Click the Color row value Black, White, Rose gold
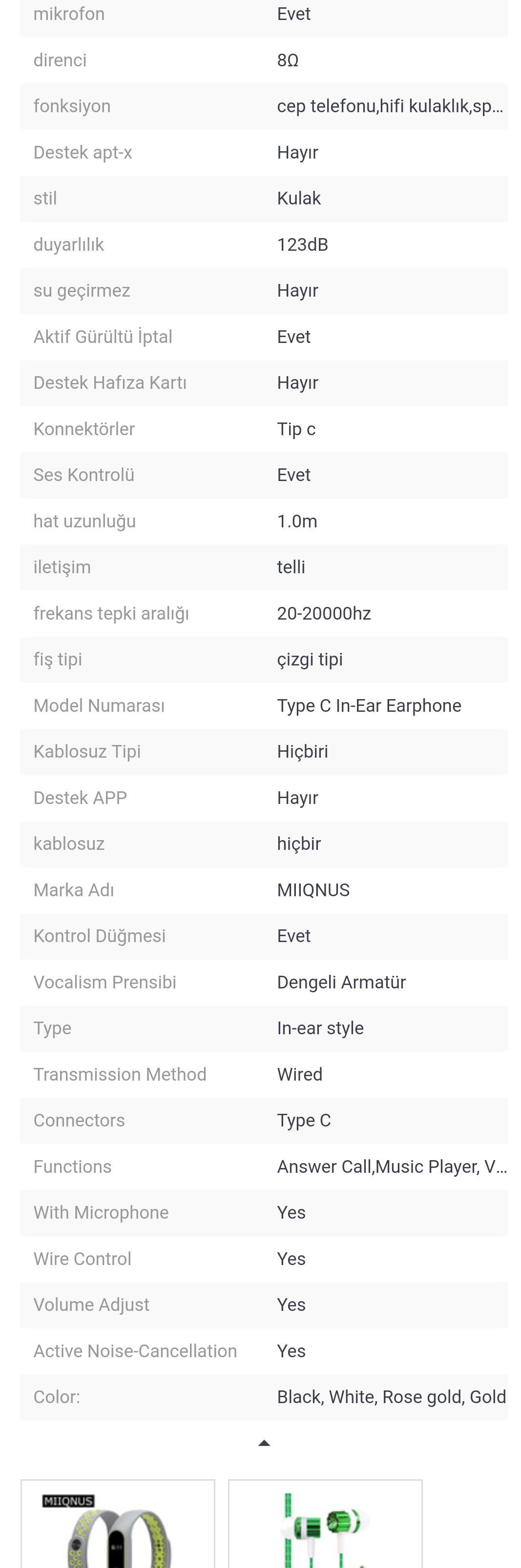The height and width of the screenshot is (1568, 521). pyautogui.click(x=391, y=1396)
